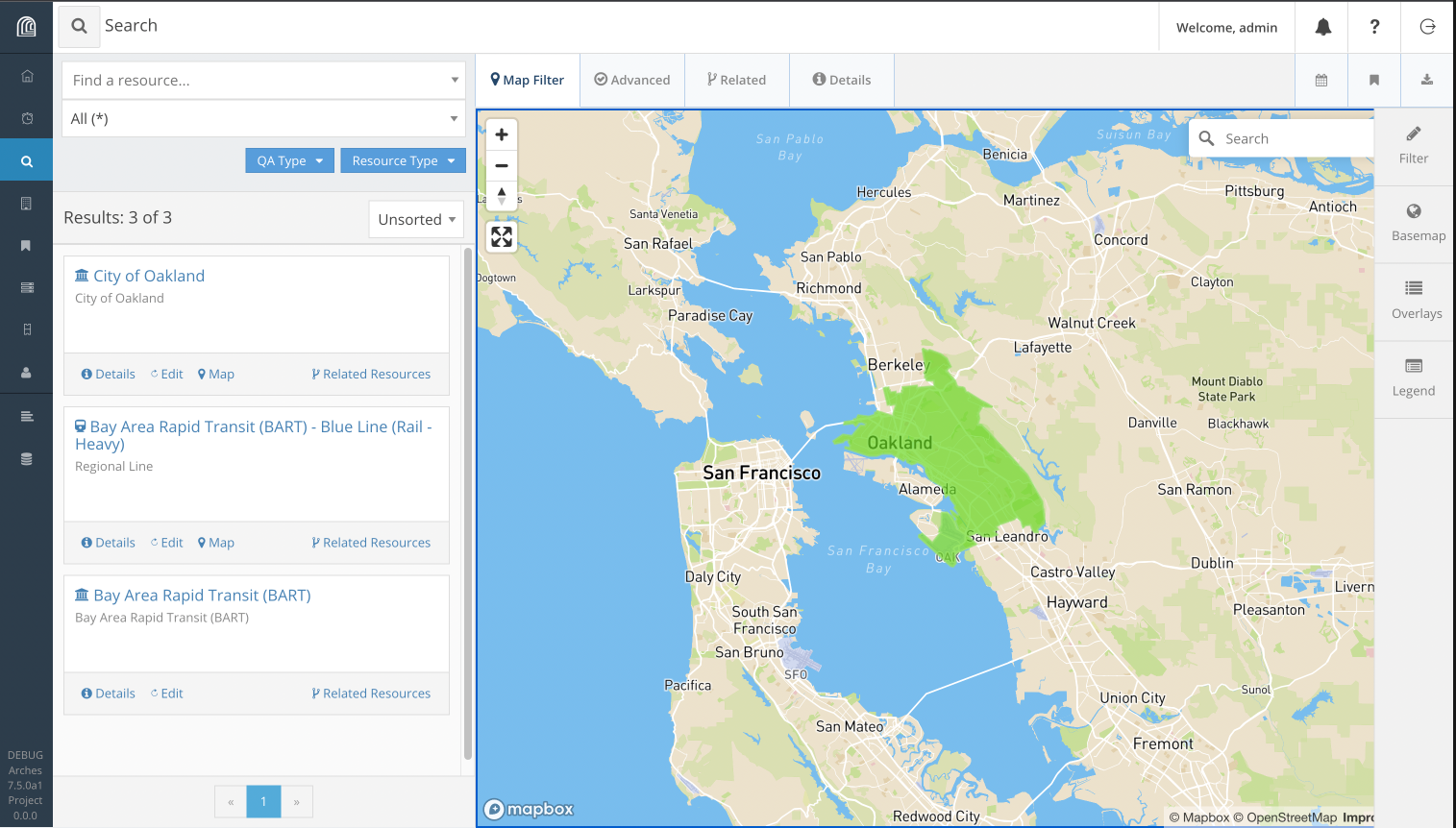Open Details for Bay Area Rapid Transit (BART)
Screen dimensions: 1456x828
(109, 694)
